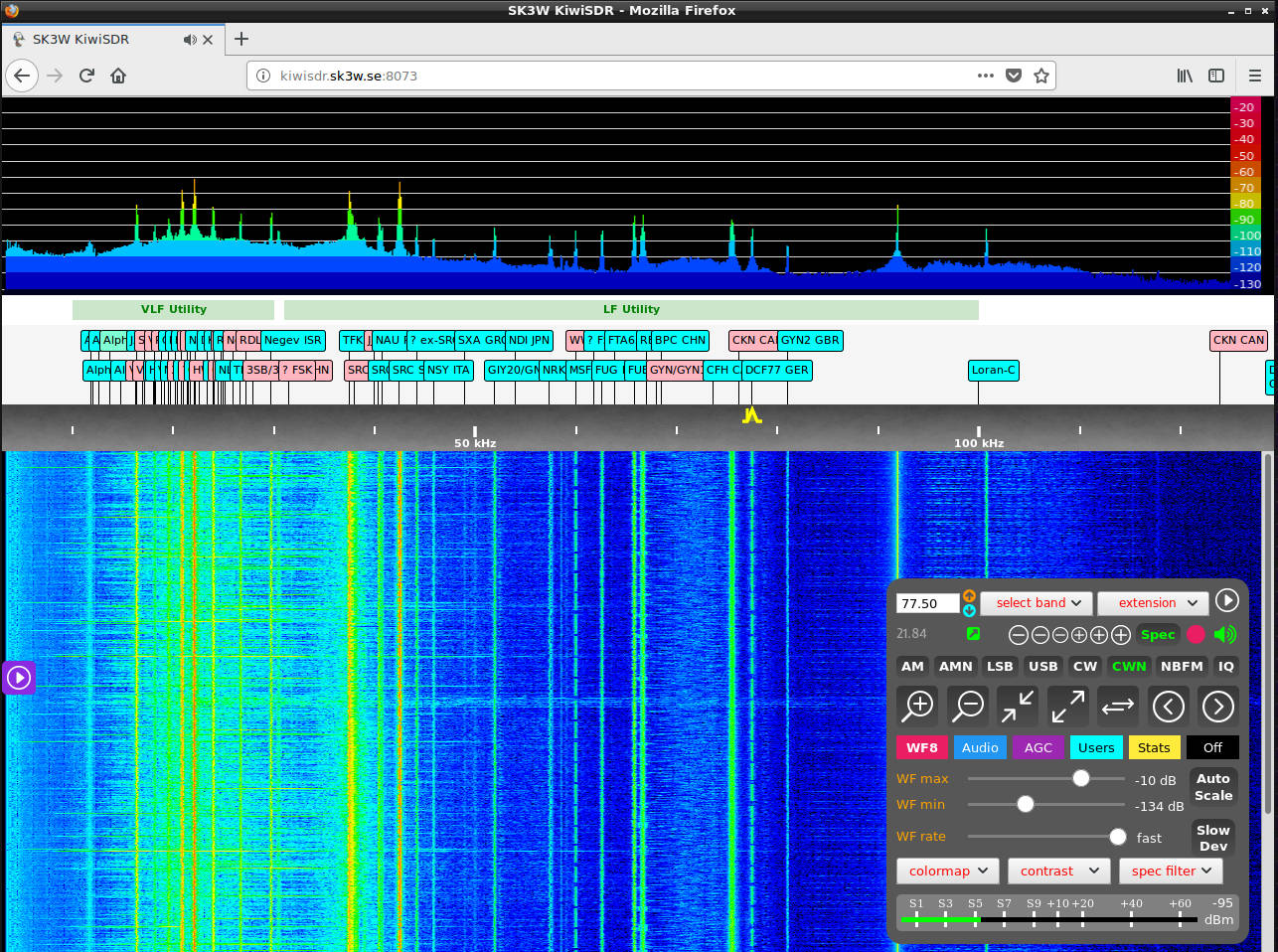Open the select band dropdown
The width and height of the screenshot is (1278, 952).
pyautogui.click(x=1037, y=602)
